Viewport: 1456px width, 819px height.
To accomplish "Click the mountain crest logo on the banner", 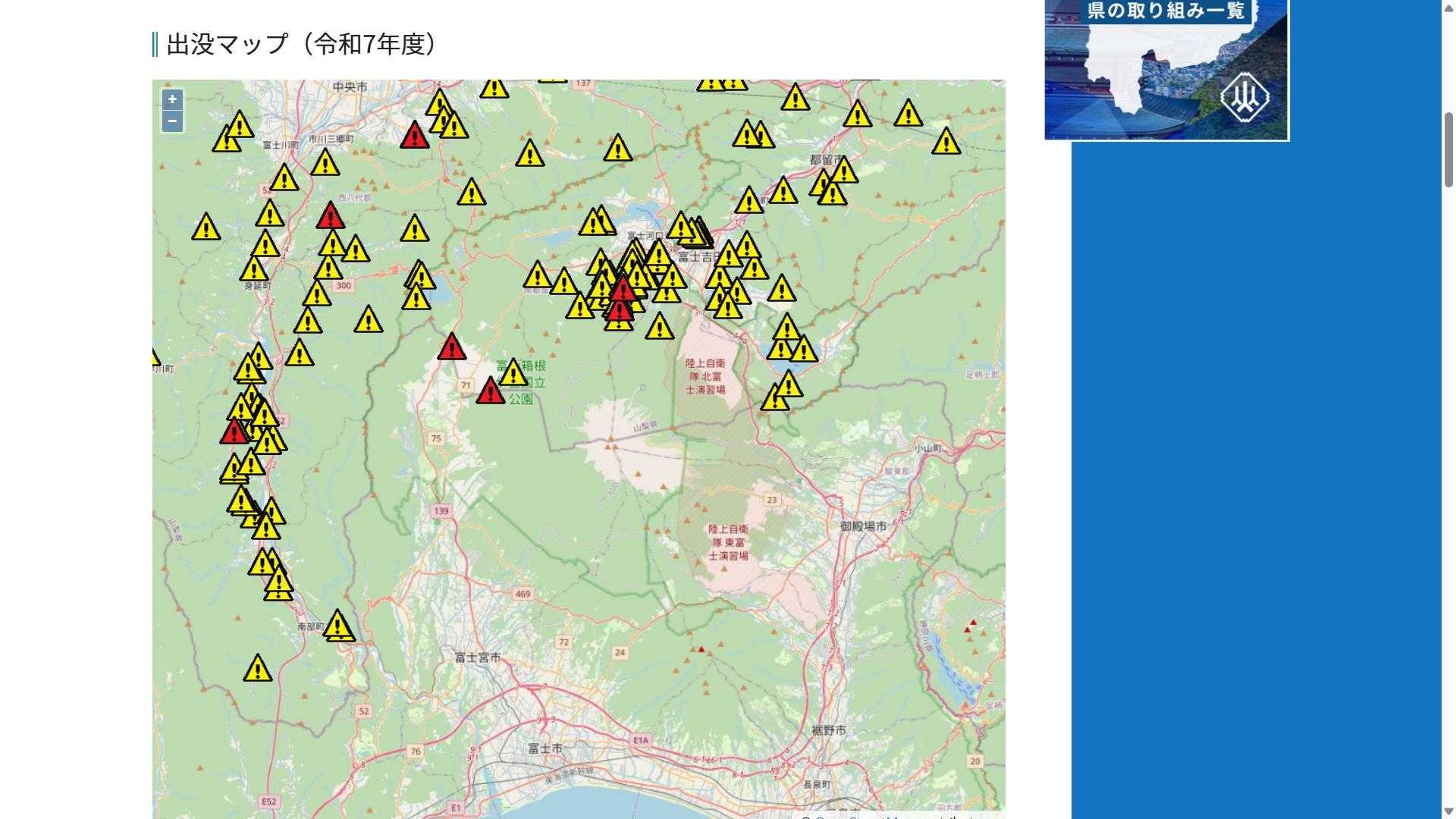I will click(x=1244, y=97).
